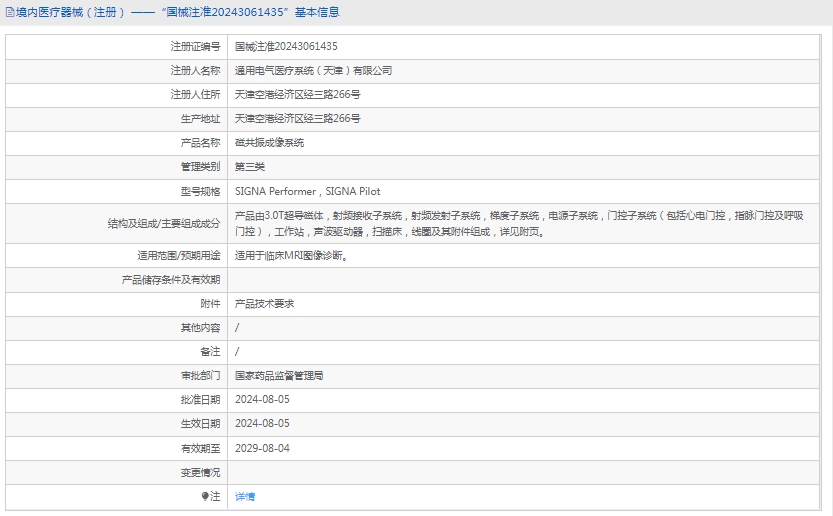The image size is (833, 516).
Task: Select the product name 磁共振成像系统
Action: (269, 143)
